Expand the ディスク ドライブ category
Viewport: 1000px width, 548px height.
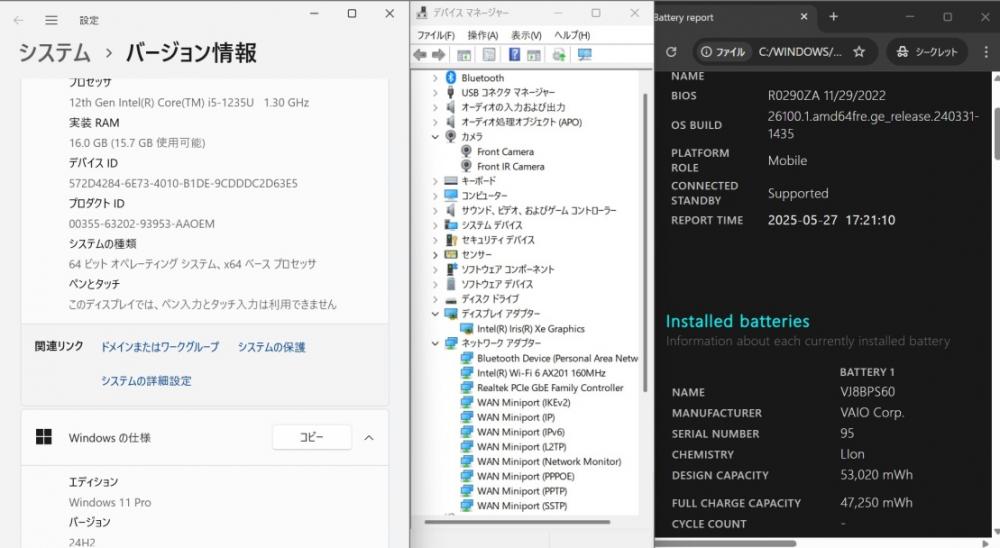(435, 299)
